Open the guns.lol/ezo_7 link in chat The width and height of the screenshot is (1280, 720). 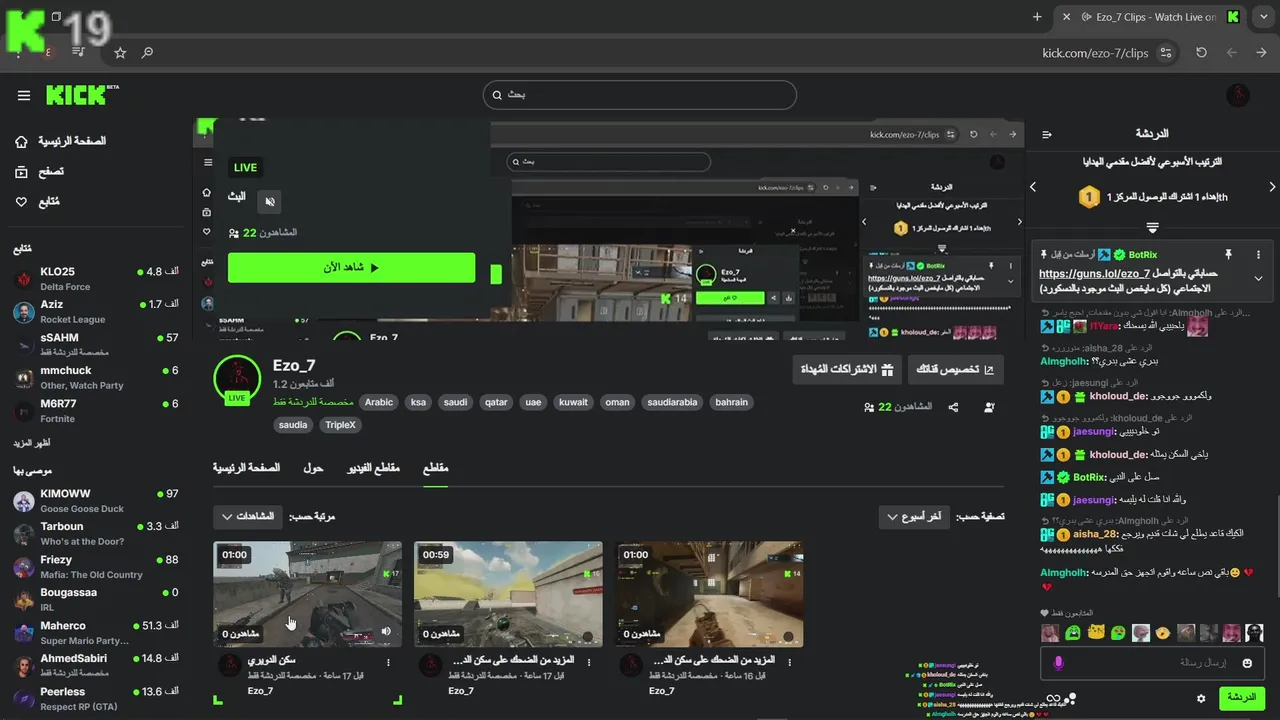point(1094,274)
